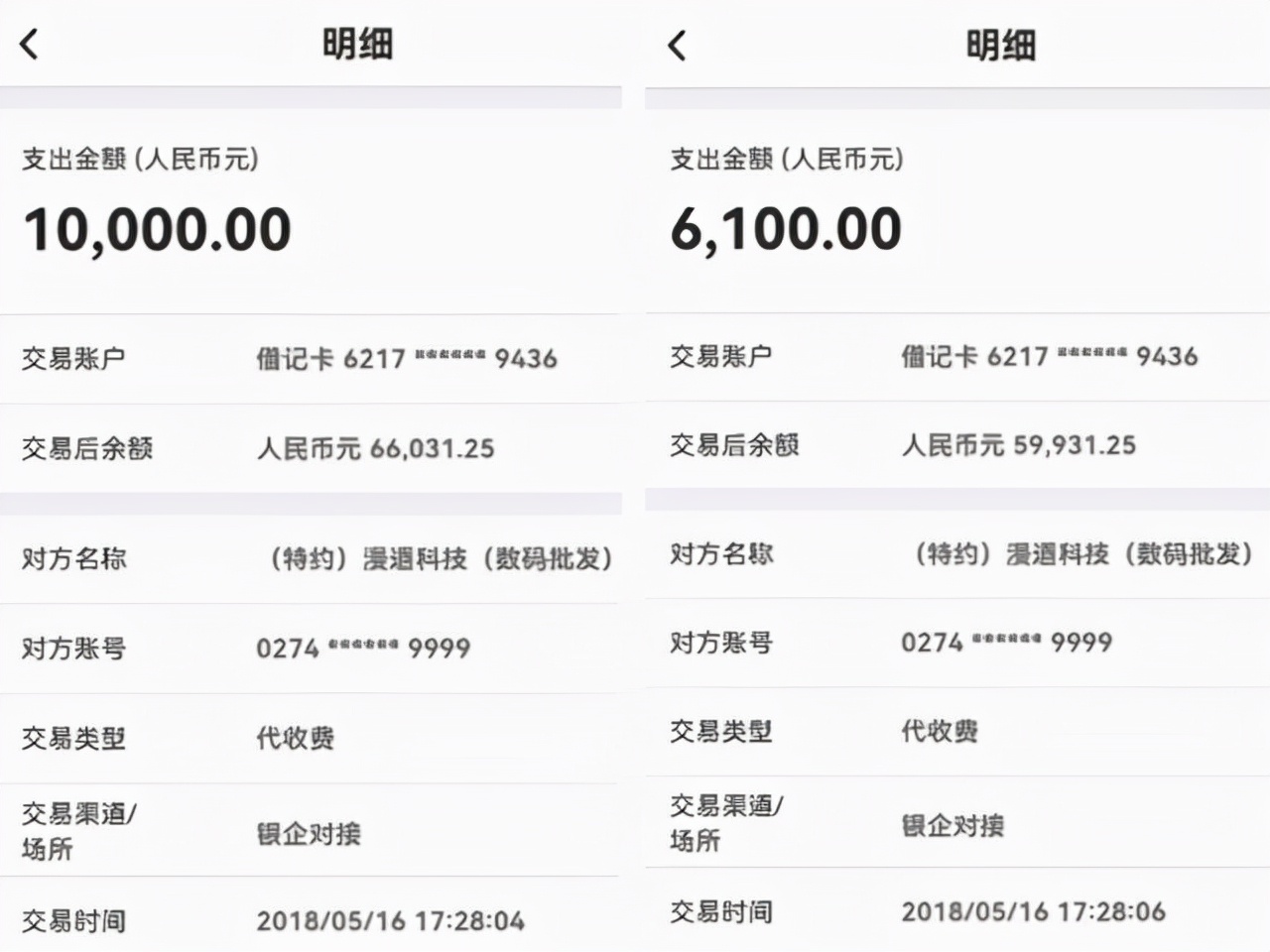Click 代收费 transaction type in right panel

940,732
